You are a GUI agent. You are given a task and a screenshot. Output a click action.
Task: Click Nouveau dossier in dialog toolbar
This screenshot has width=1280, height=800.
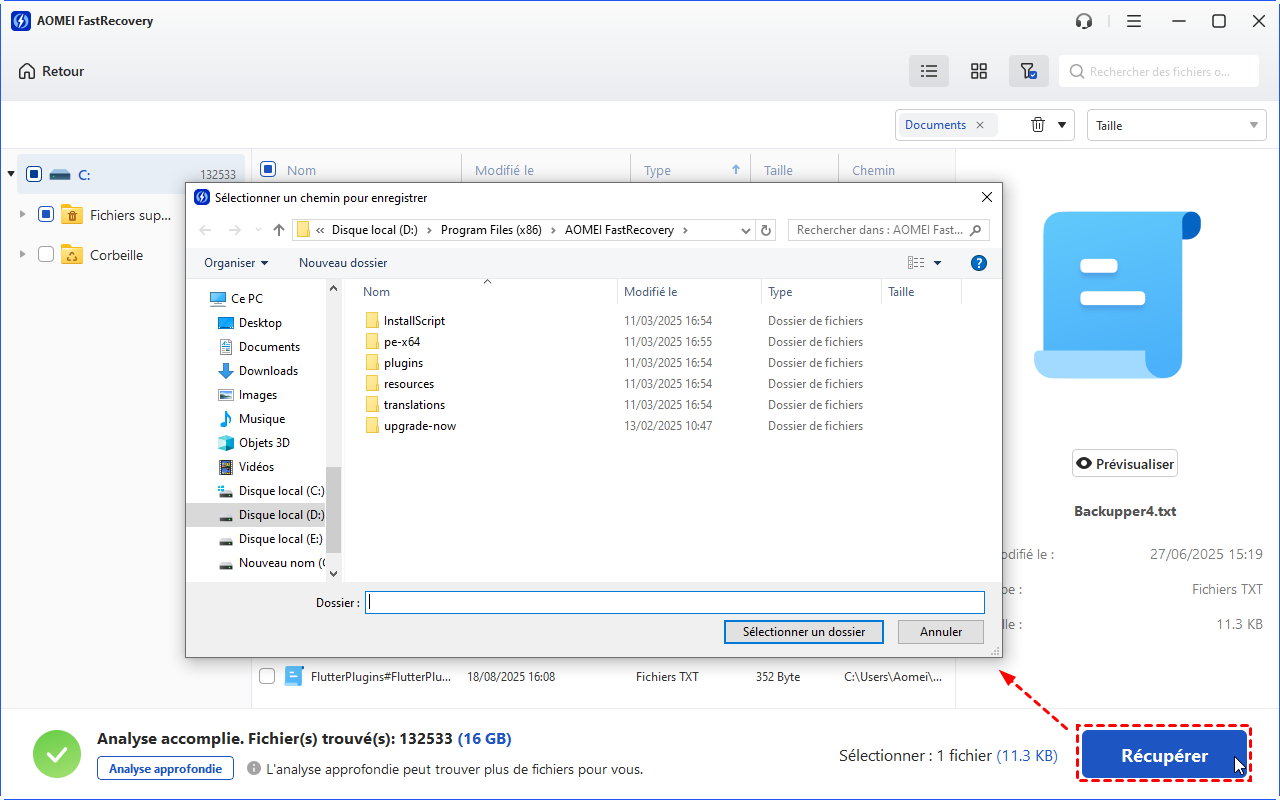(x=343, y=263)
